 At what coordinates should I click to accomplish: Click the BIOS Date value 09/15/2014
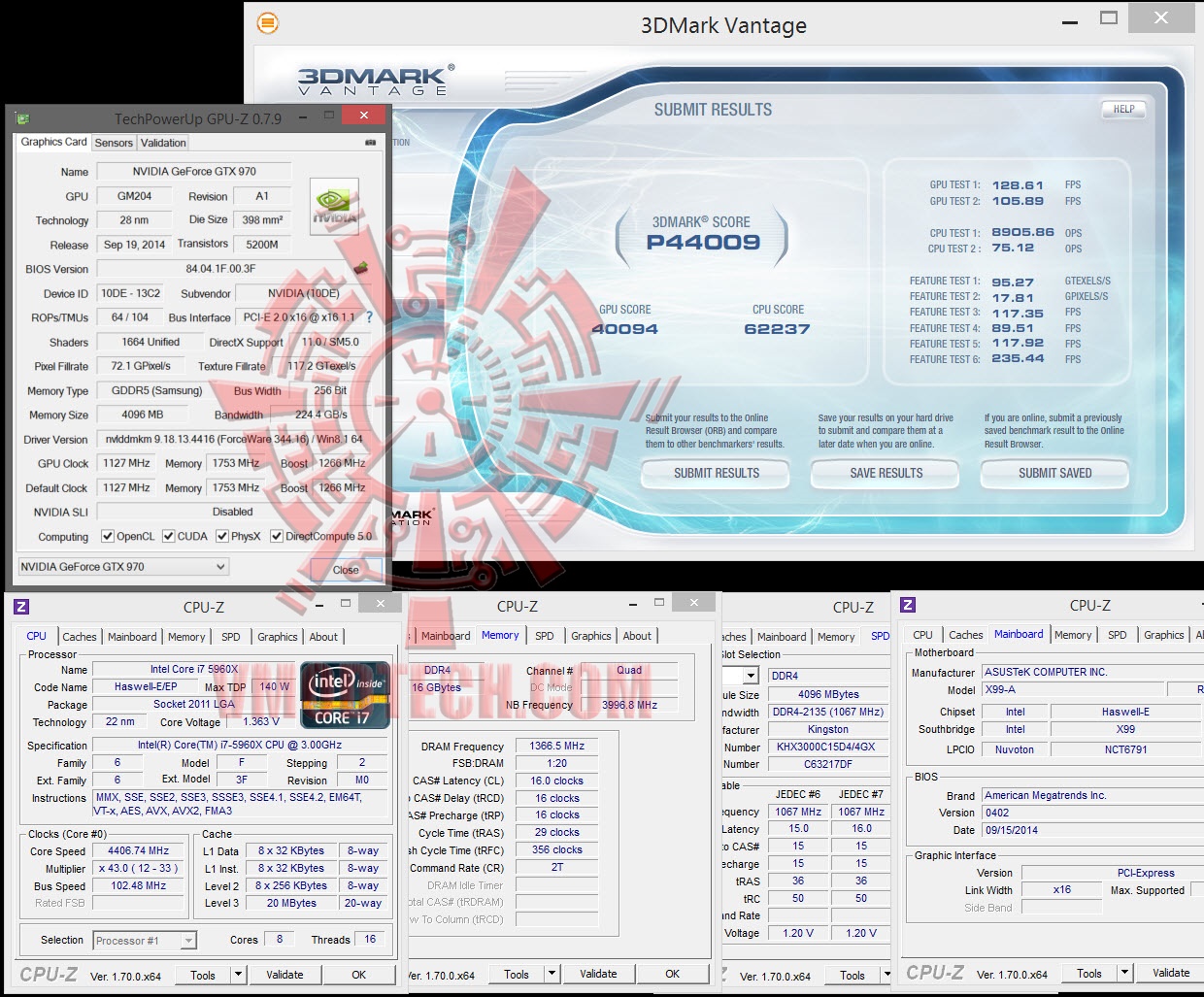point(1092,830)
